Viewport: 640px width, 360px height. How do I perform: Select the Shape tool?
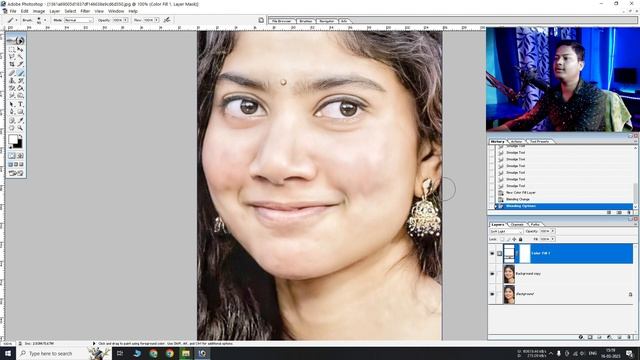point(20,112)
